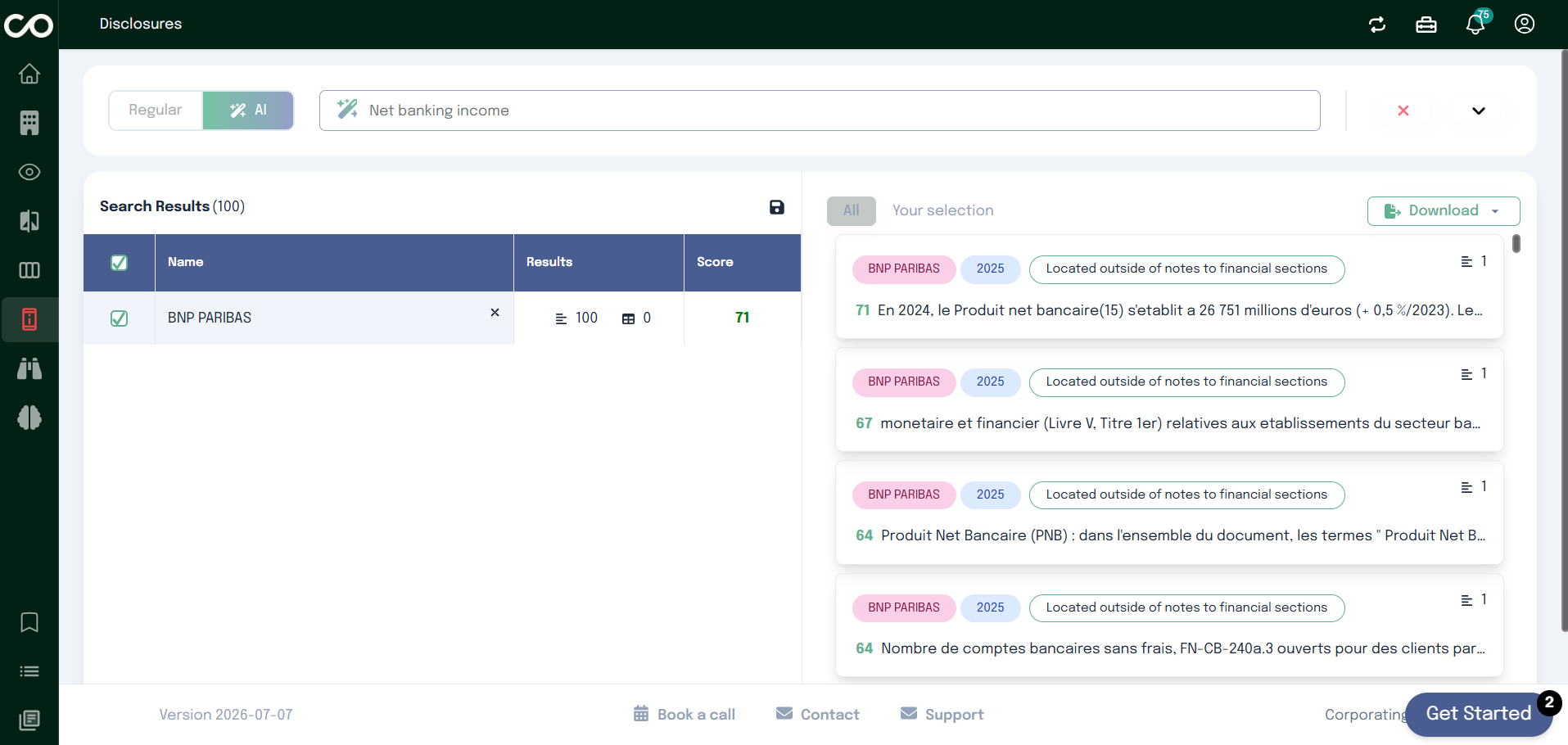Open the bookmark icon in sidebar

(29, 622)
